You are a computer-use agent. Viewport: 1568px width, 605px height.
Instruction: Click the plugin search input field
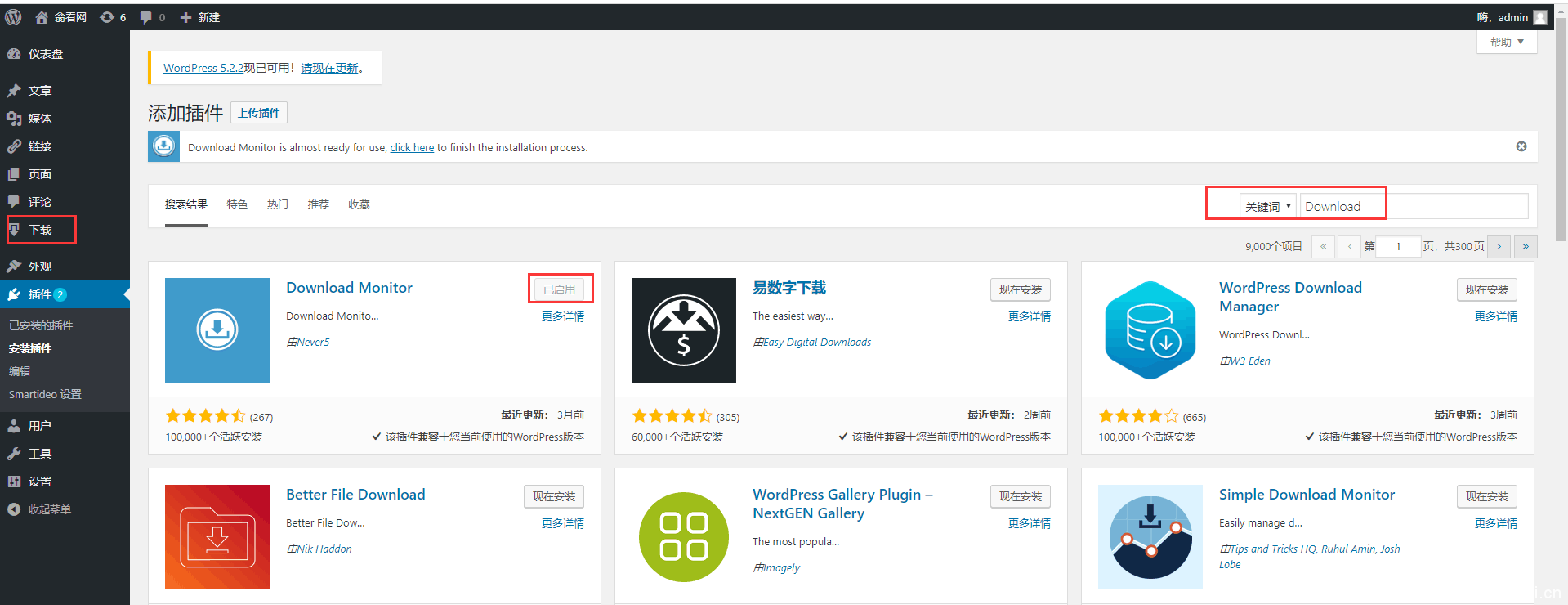coord(1414,207)
